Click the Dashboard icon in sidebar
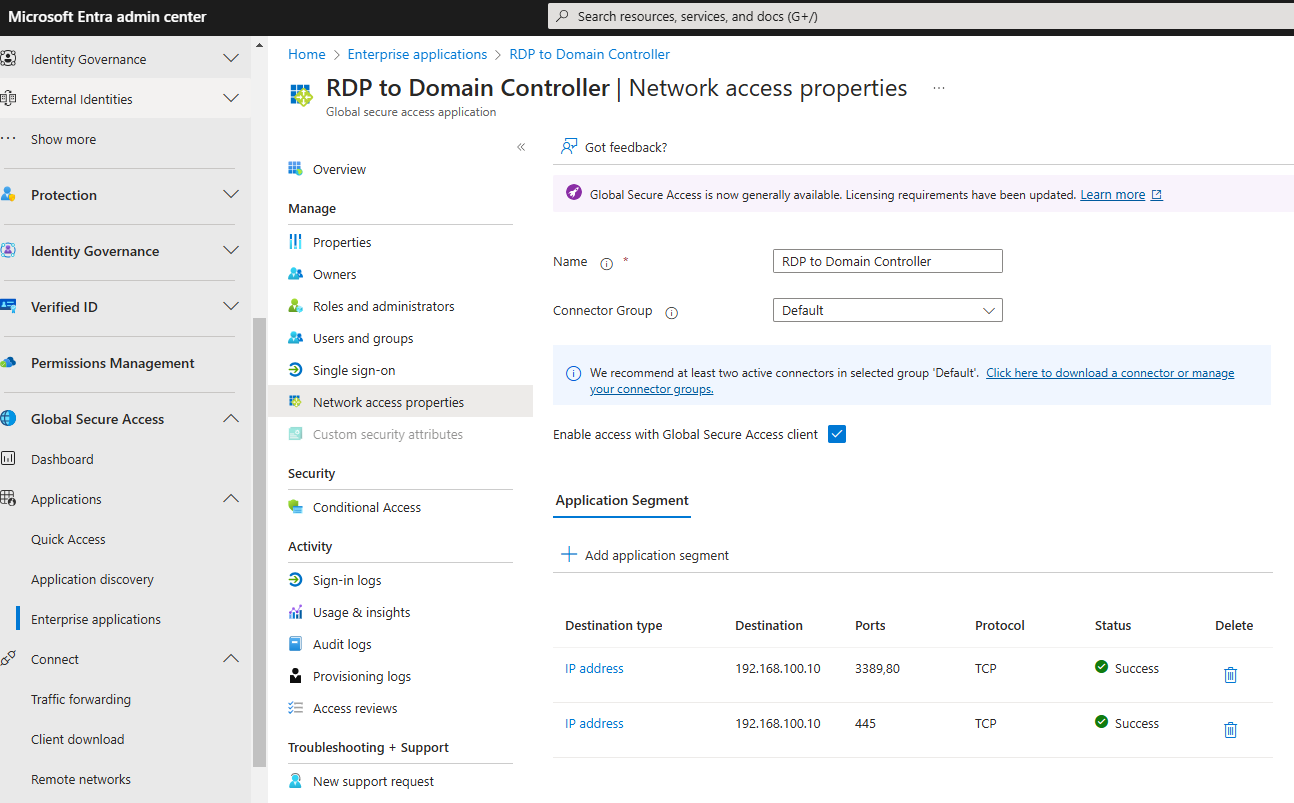The image size is (1294, 803). (8, 459)
